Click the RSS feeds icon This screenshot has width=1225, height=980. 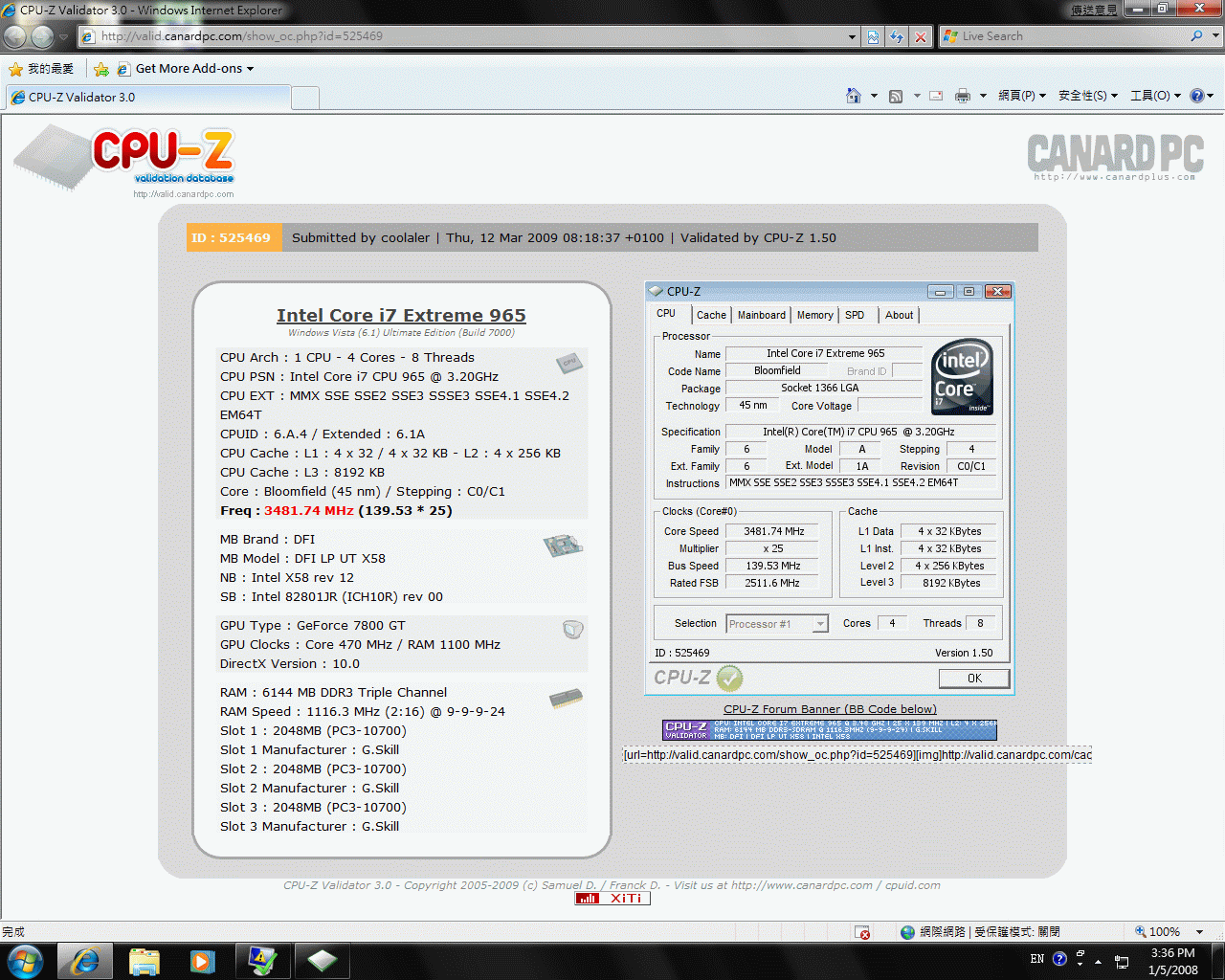(896, 96)
